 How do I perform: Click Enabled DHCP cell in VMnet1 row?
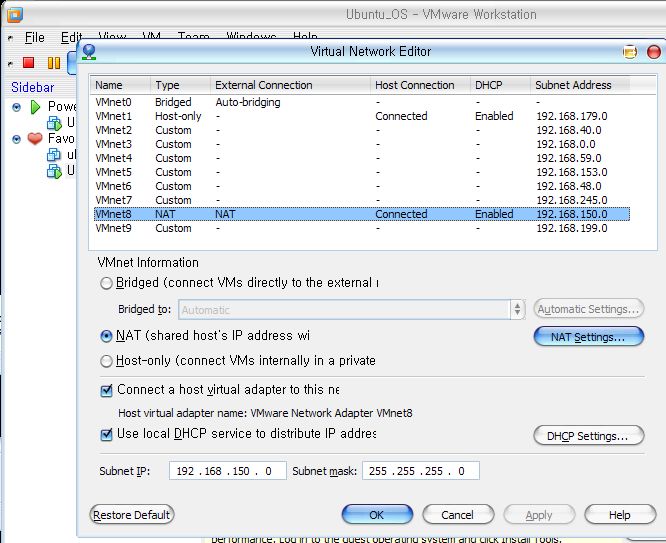pyautogui.click(x=494, y=116)
